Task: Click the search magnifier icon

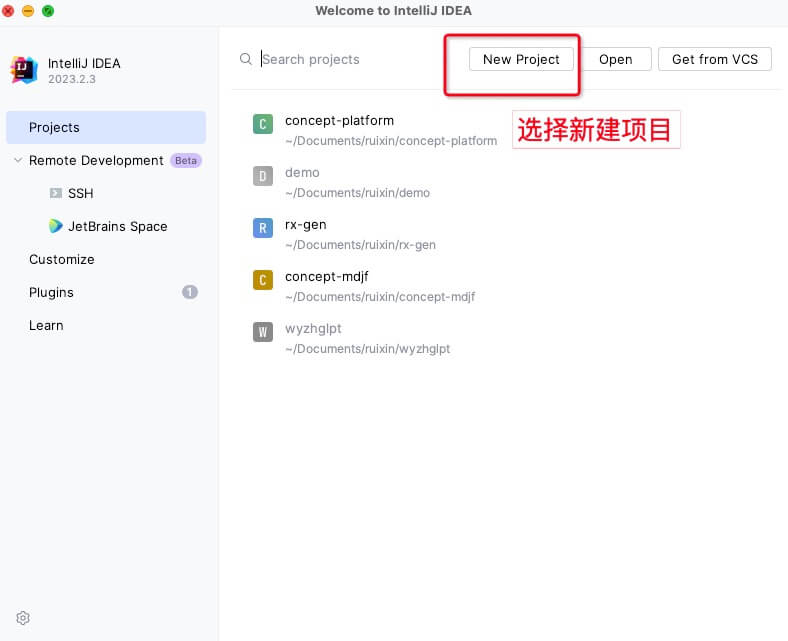Action: pyautogui.click(x=246, y=59)
